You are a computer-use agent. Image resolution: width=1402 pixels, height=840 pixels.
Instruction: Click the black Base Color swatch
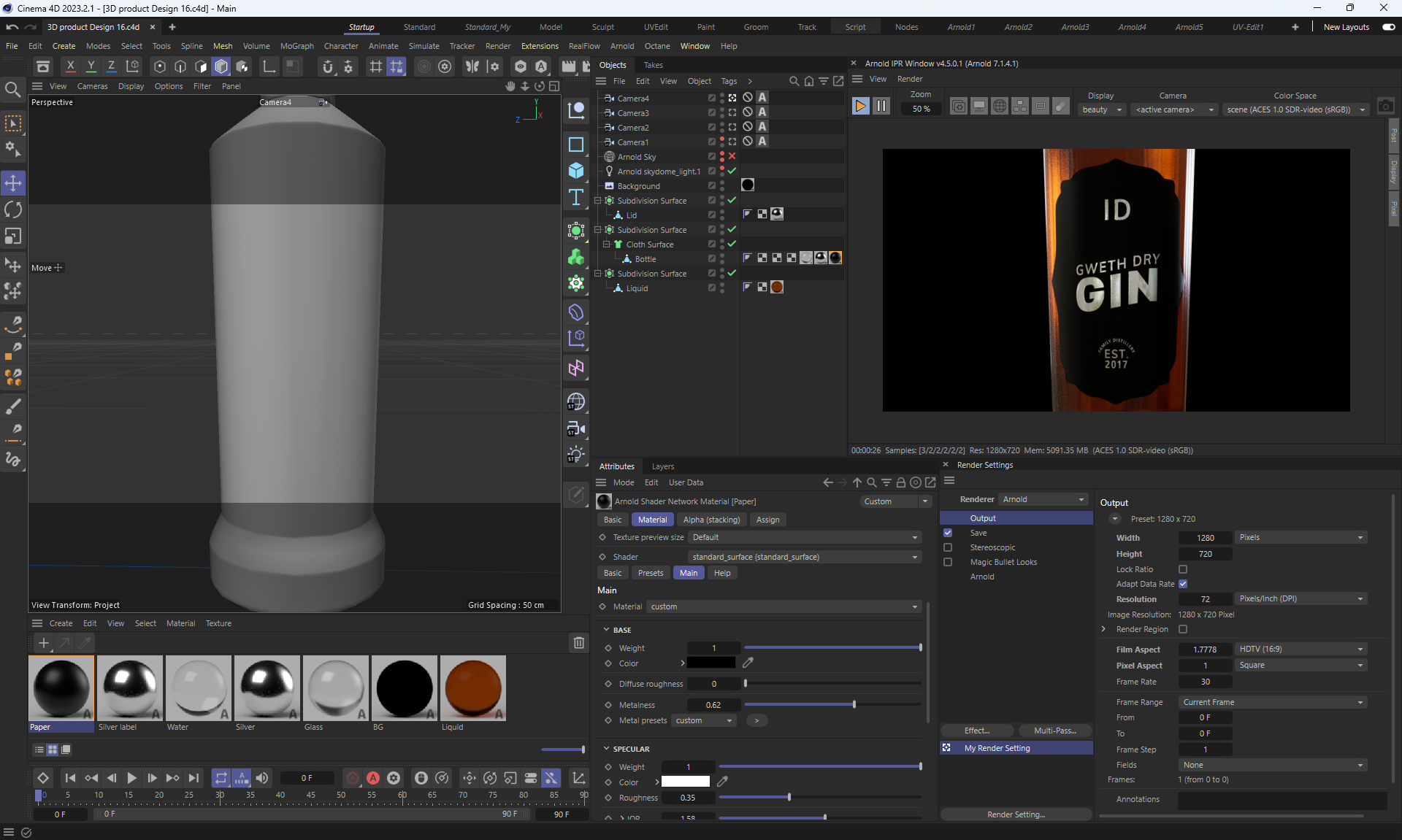click(711, 663)
